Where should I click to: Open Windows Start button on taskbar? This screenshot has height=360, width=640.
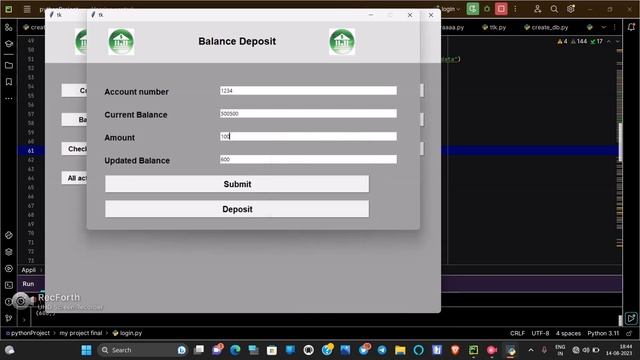87,350
